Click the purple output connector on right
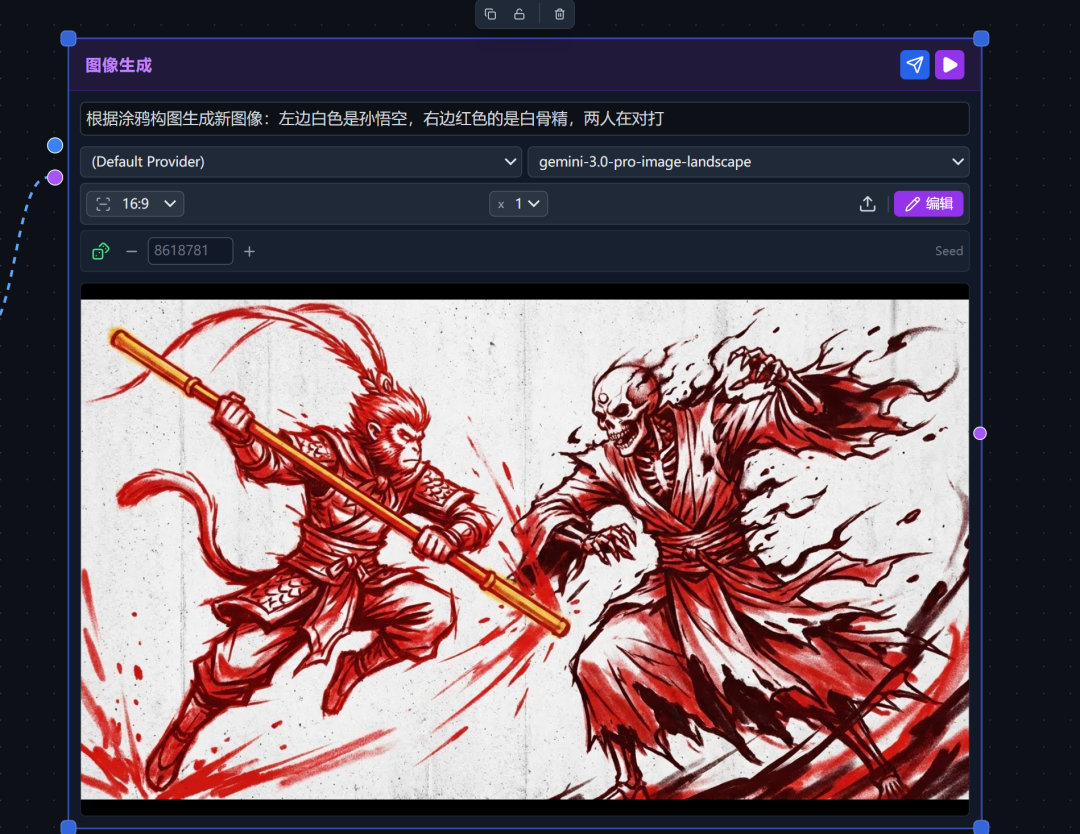This screenshot has width=1080, height=834. click(980, 433)
